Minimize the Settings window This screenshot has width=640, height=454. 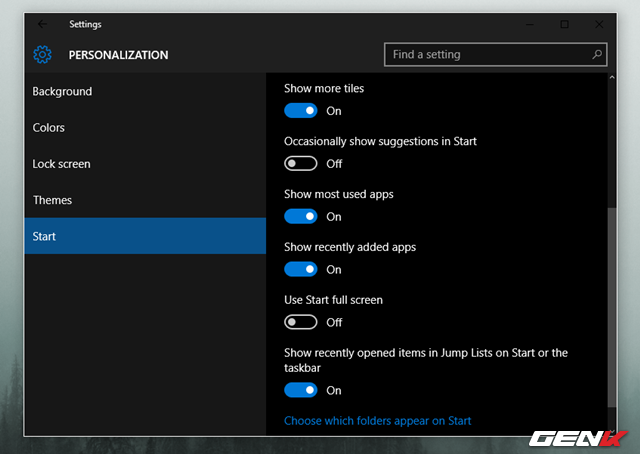(530, 24)
